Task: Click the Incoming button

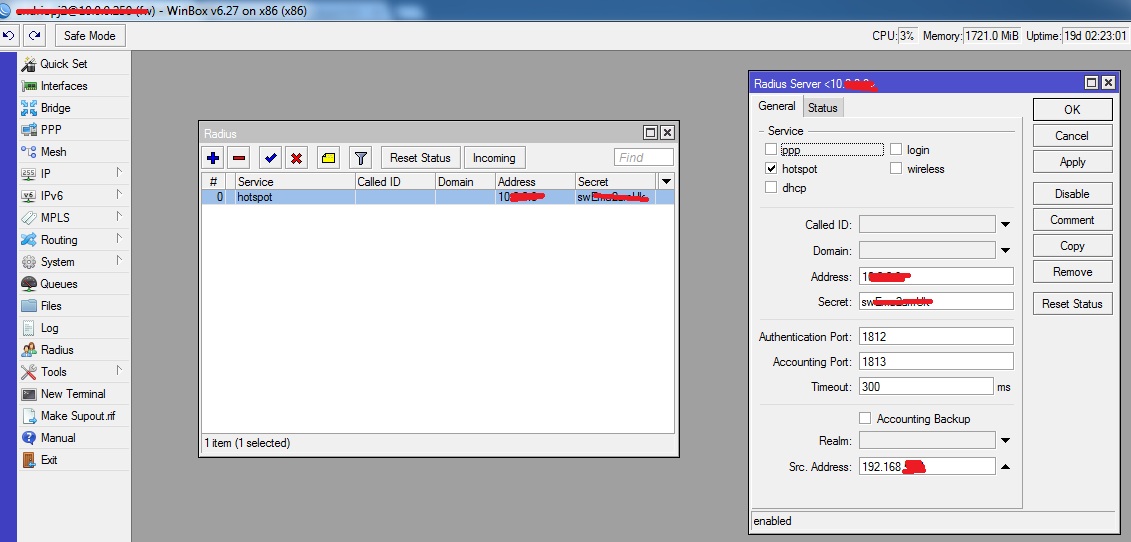Action: point(494,157)
